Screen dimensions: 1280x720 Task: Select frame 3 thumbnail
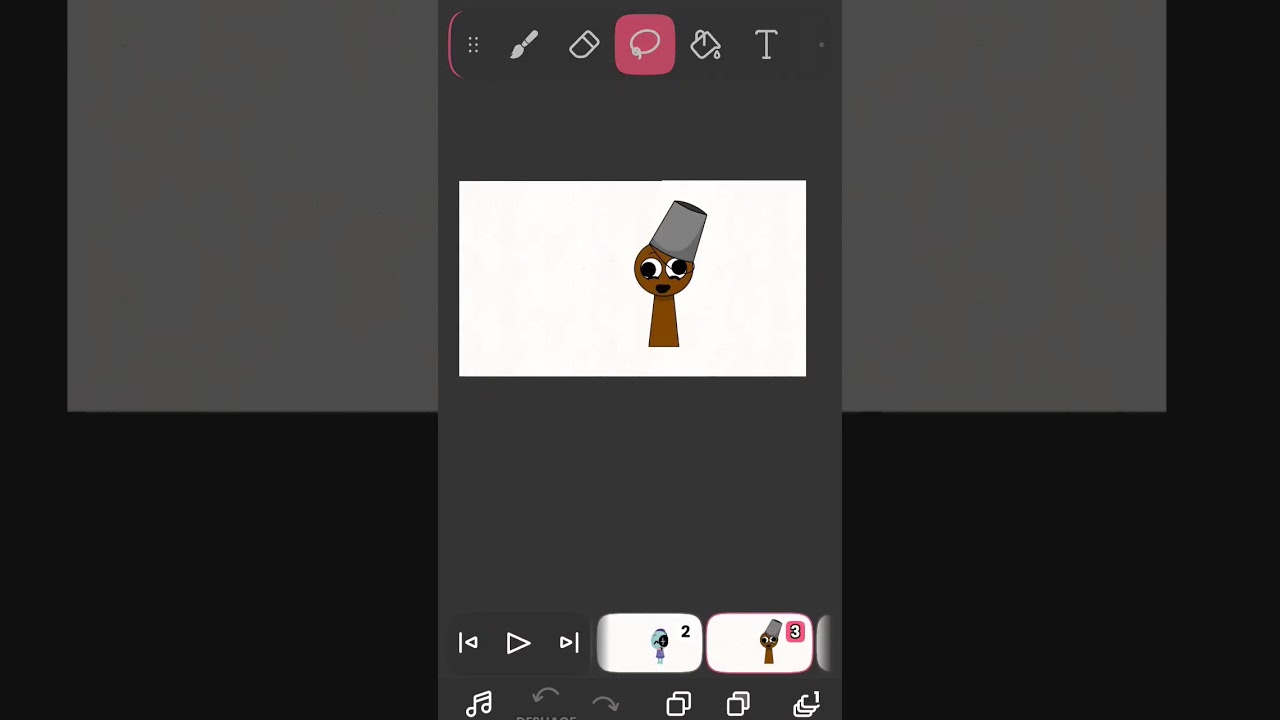(x=759, y=643)
